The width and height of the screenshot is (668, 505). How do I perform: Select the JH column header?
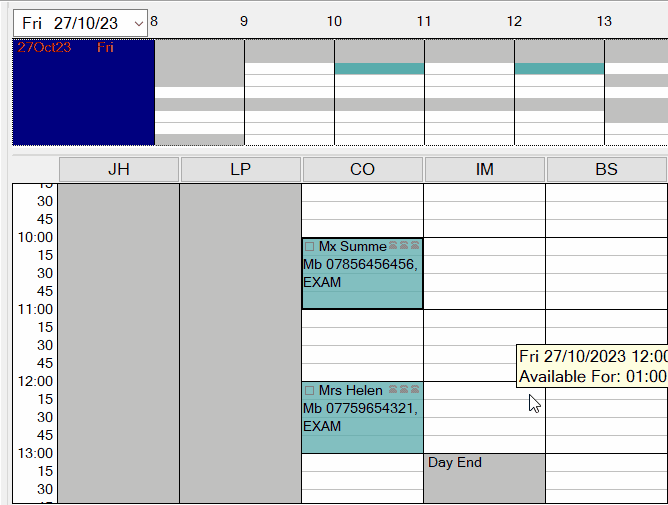pos(119,169)
